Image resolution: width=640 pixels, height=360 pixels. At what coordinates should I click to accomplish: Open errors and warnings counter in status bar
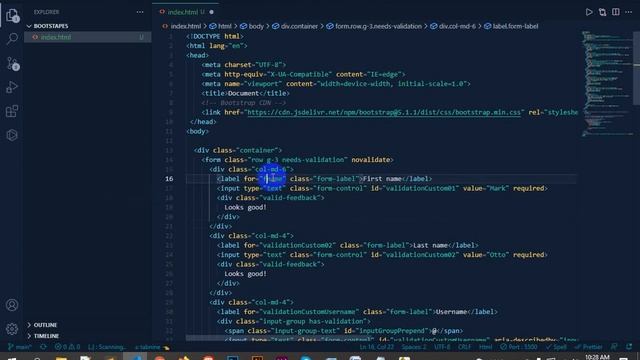click(x=67, y=347)
